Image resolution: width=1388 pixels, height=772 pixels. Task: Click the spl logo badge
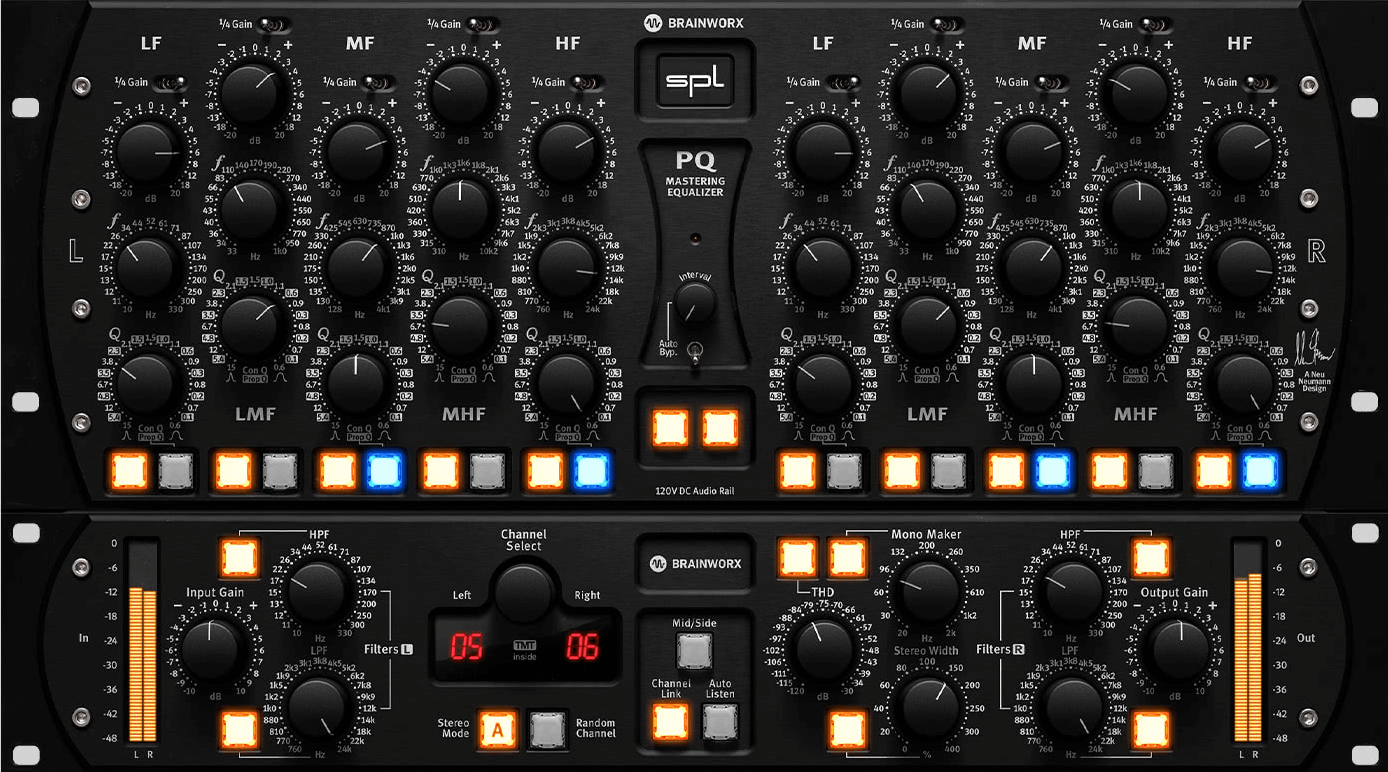(x=693, y=81)
